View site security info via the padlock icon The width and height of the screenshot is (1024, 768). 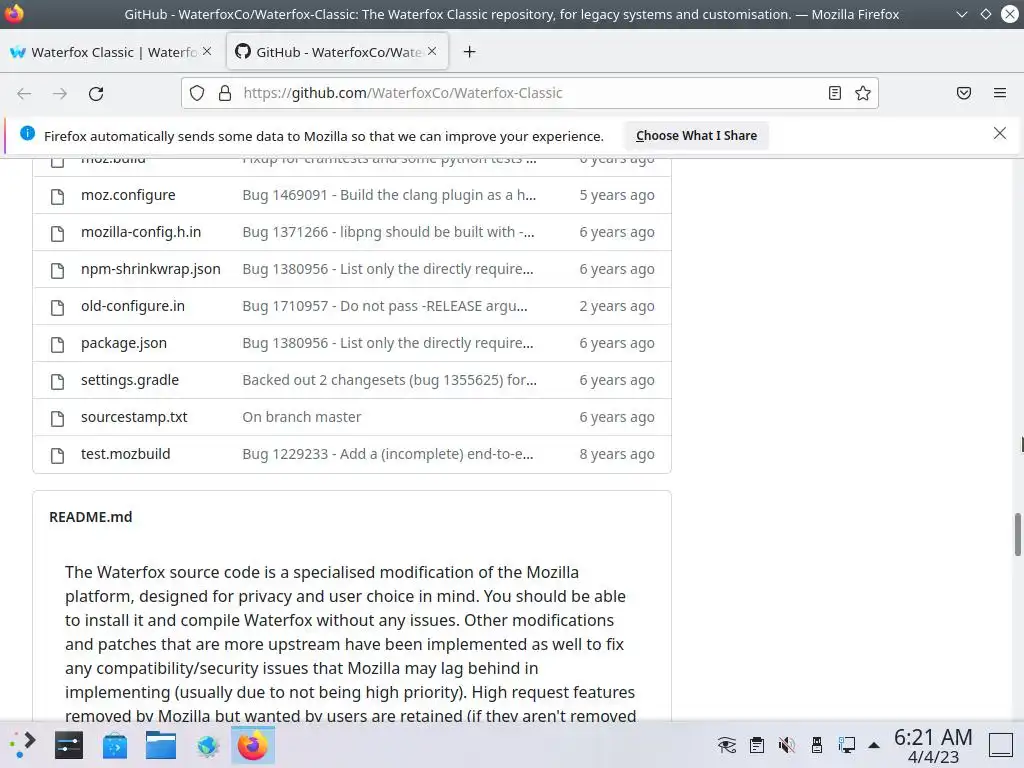(225, 93)
